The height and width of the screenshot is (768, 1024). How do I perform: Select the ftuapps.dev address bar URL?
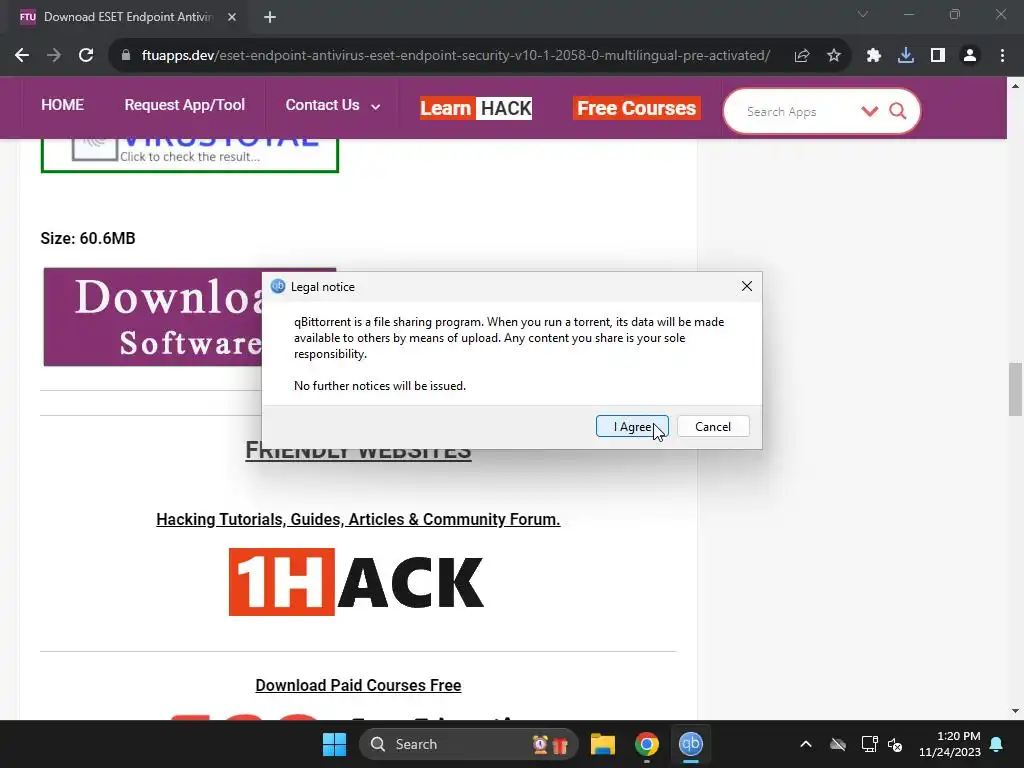455,56
